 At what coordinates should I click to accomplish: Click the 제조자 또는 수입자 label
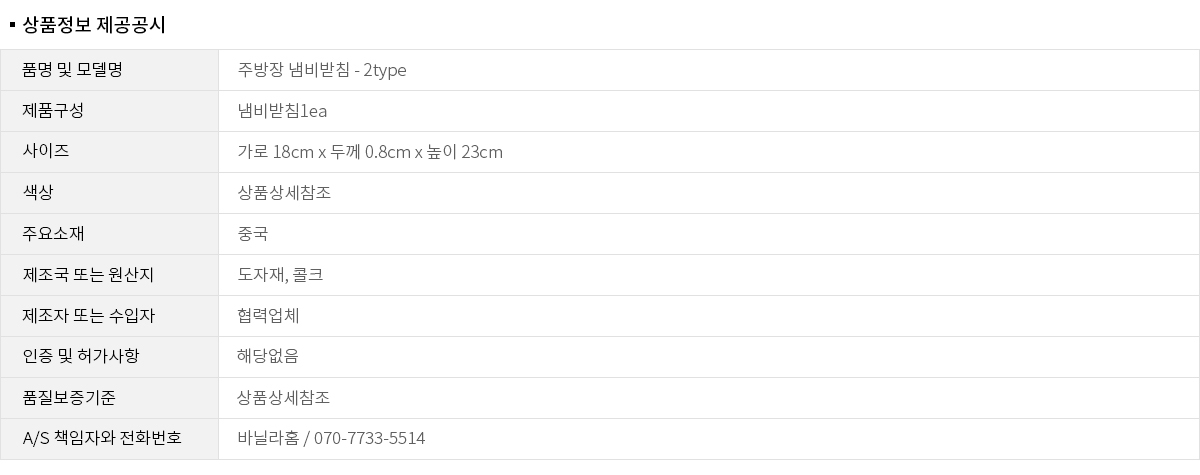click(x=88, y=316)
